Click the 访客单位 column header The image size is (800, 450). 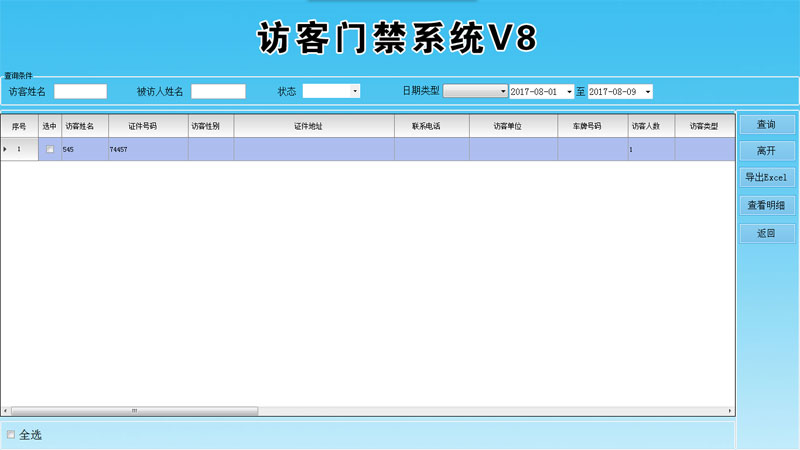pos(513,126)
